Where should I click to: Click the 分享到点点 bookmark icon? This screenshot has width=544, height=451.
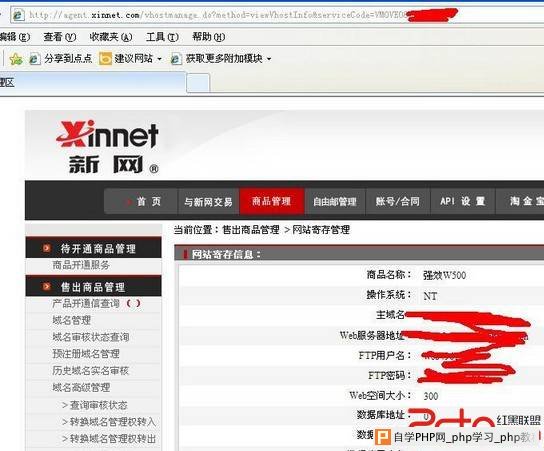pos(34,59)
